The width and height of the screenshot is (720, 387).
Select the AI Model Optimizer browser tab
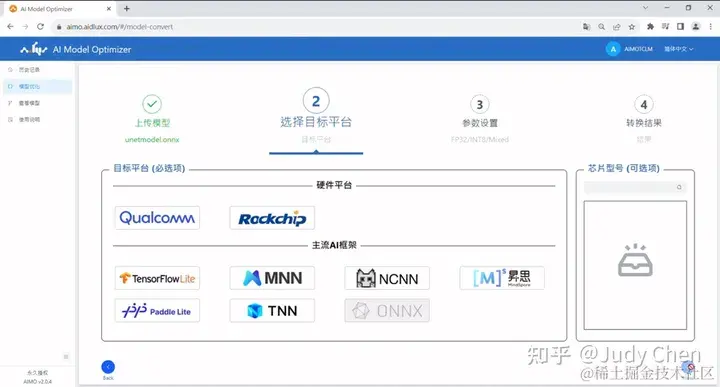pos(60,8)
